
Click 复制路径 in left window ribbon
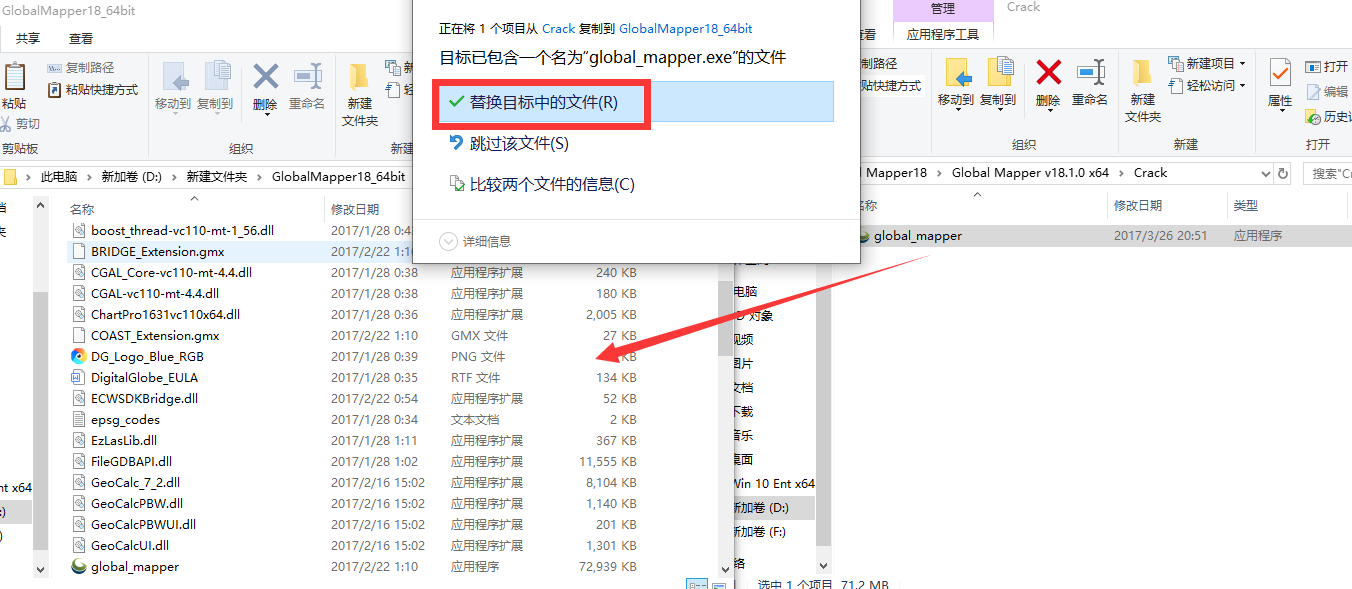pyautogui.click(x=81, y=68)
